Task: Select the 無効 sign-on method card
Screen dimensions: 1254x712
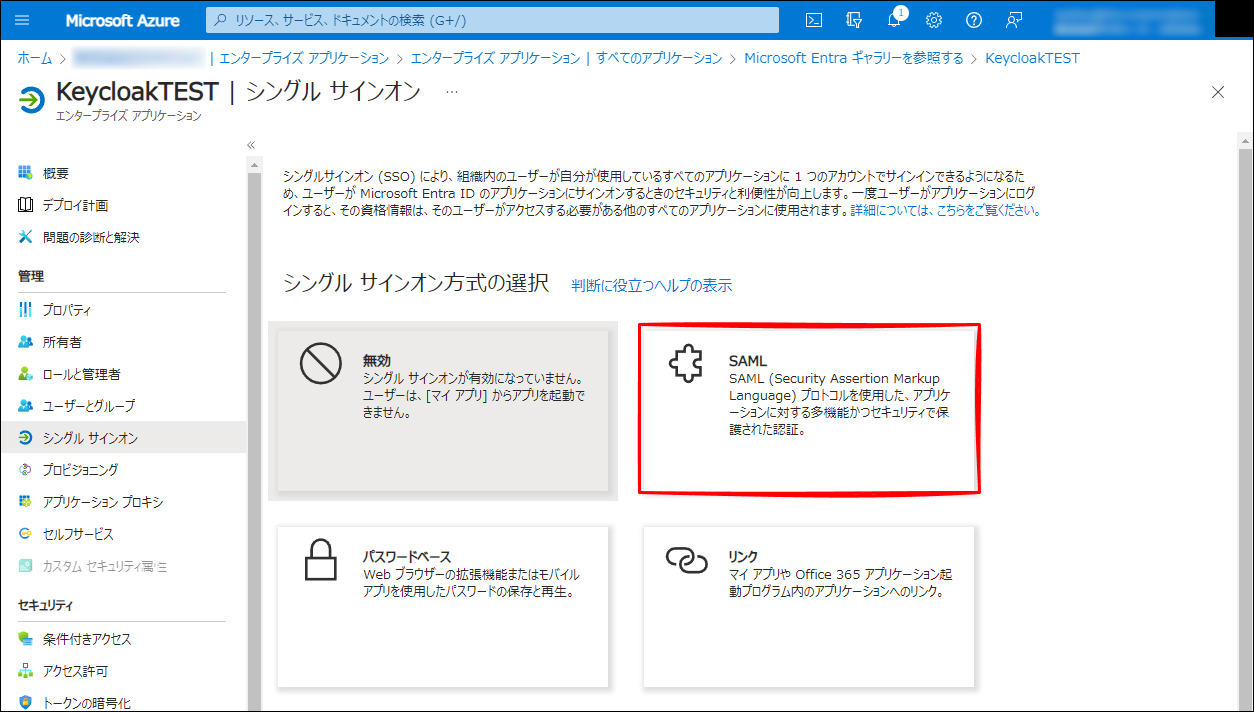Action: point(442,410)
